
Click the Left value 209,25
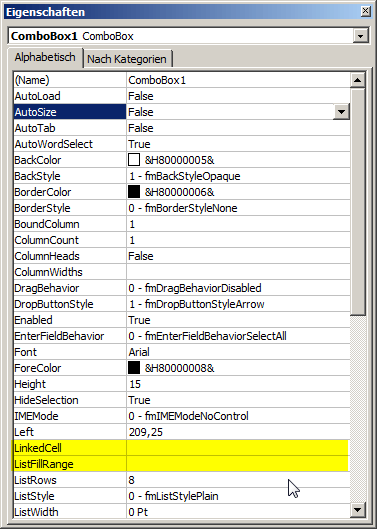tap(238, 432)
